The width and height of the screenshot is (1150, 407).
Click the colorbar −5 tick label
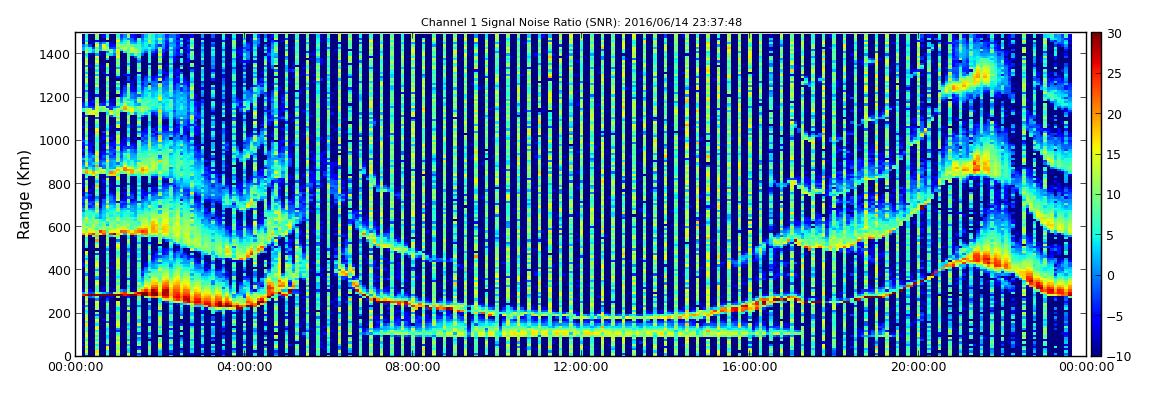(1114, 316)
